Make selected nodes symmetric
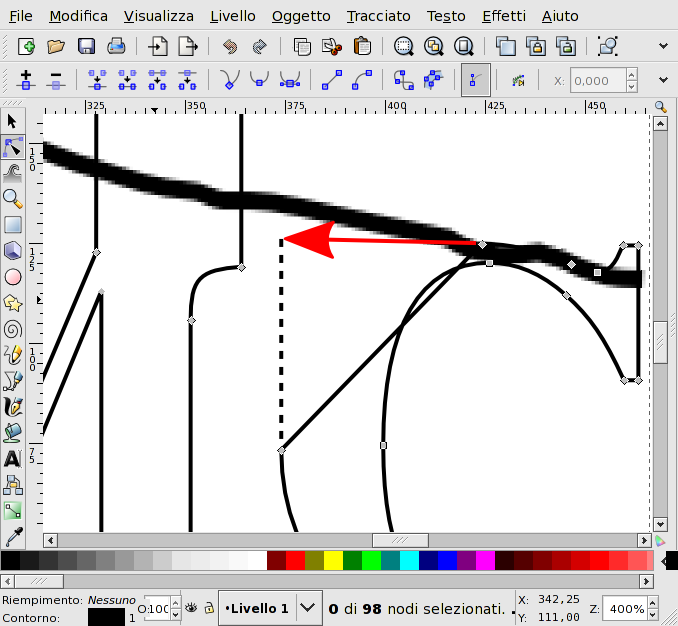This screenshot has width=678, height=626. pyautogui.click(x=290, y=80)
